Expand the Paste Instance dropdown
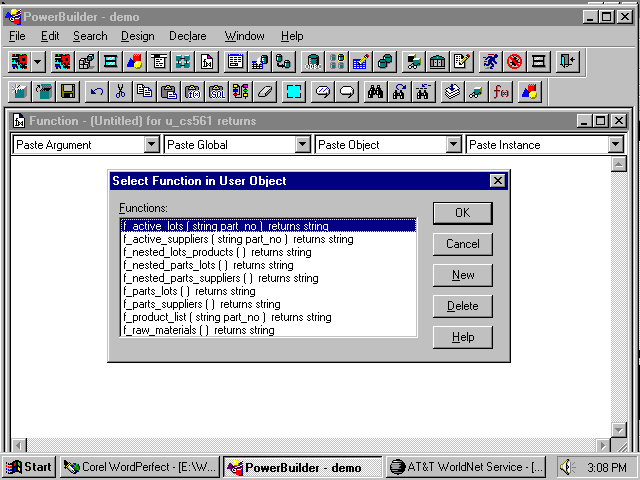Image resolution: width=640 pixels, height=480 pixels. [x=616, y=144]
